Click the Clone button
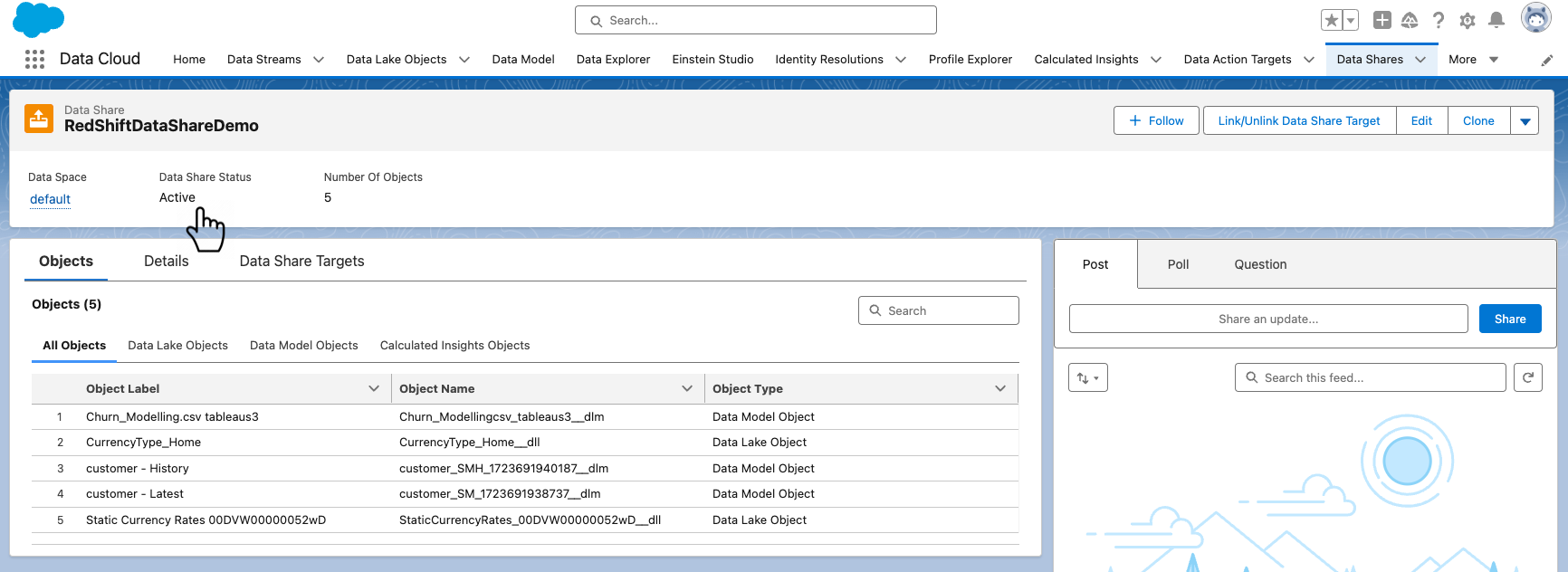Screen dimensions: 1568x572 (x=1478, y=120)
